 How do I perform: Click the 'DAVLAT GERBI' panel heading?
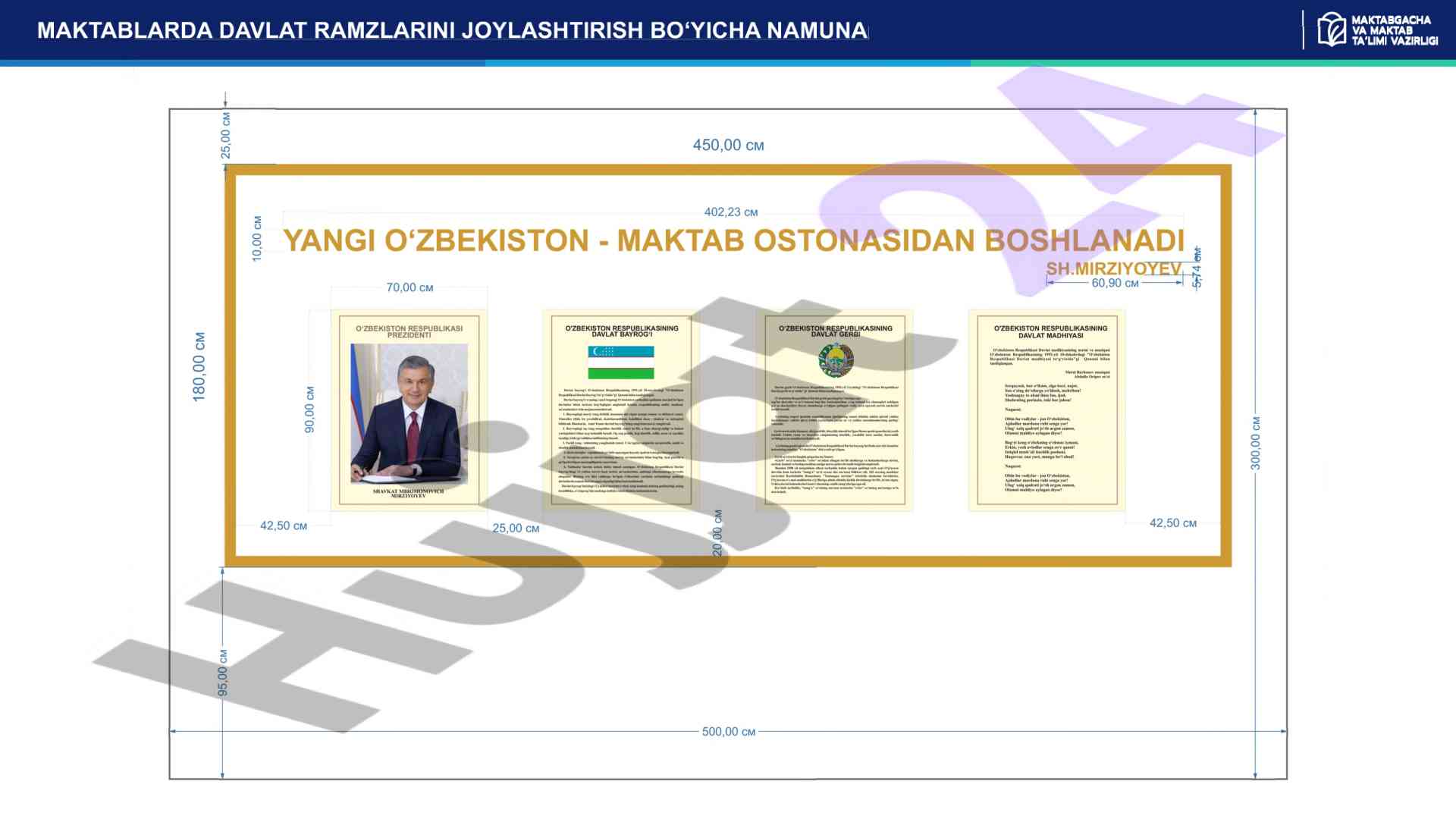(836, 331)
